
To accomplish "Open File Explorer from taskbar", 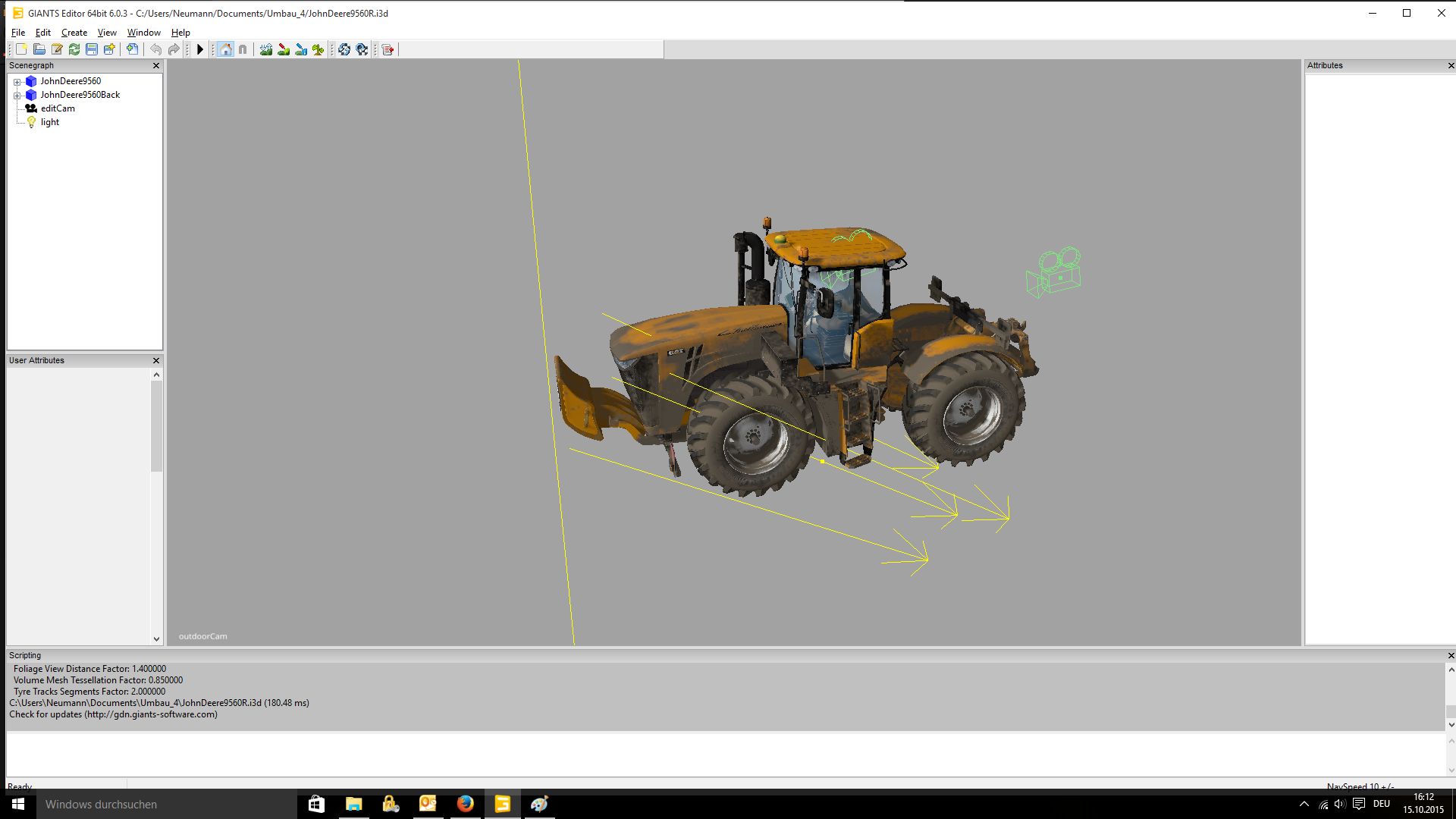I will [x=353, y=804].
